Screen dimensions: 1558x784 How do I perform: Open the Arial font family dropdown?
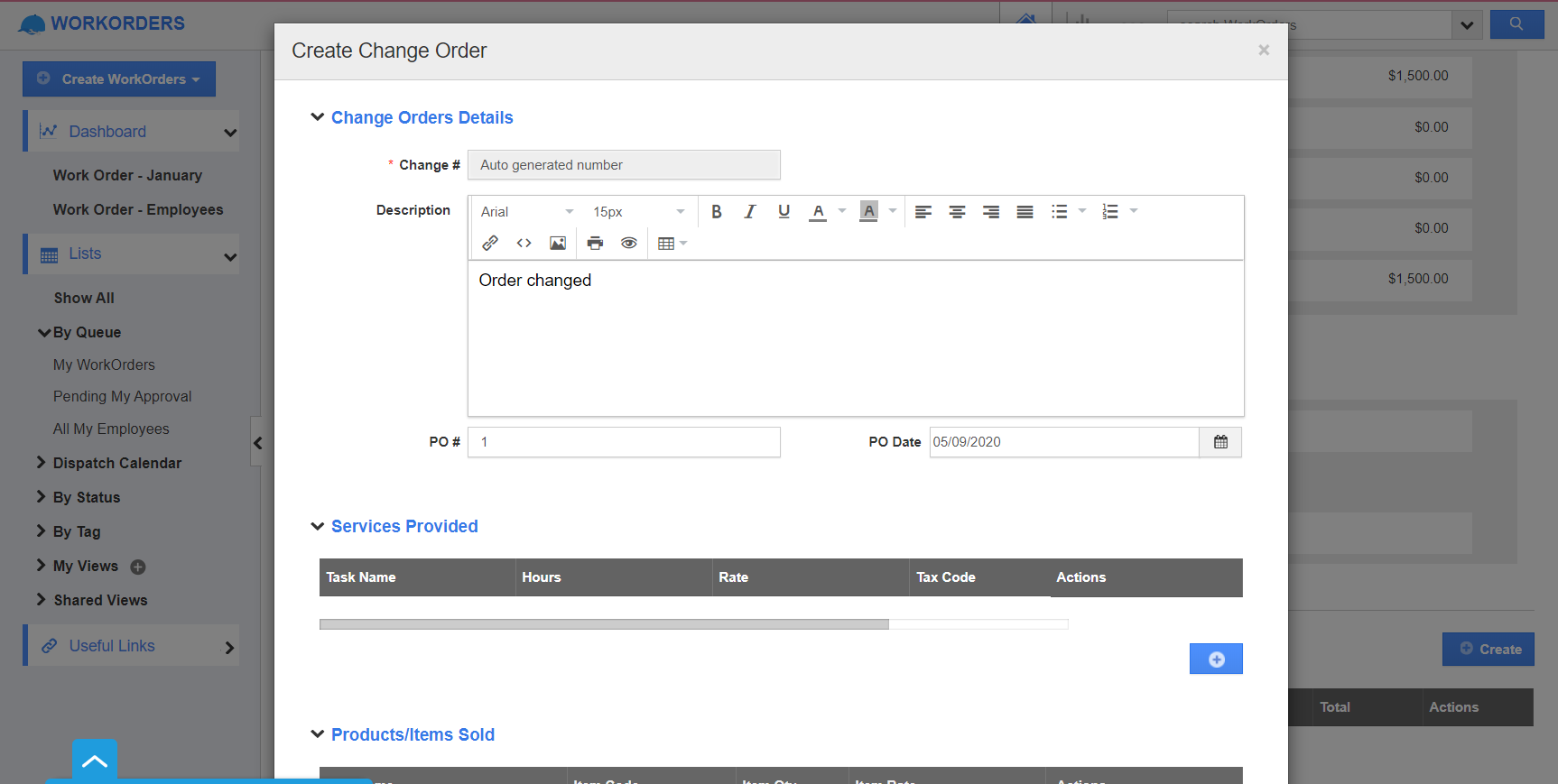(527, 211)
